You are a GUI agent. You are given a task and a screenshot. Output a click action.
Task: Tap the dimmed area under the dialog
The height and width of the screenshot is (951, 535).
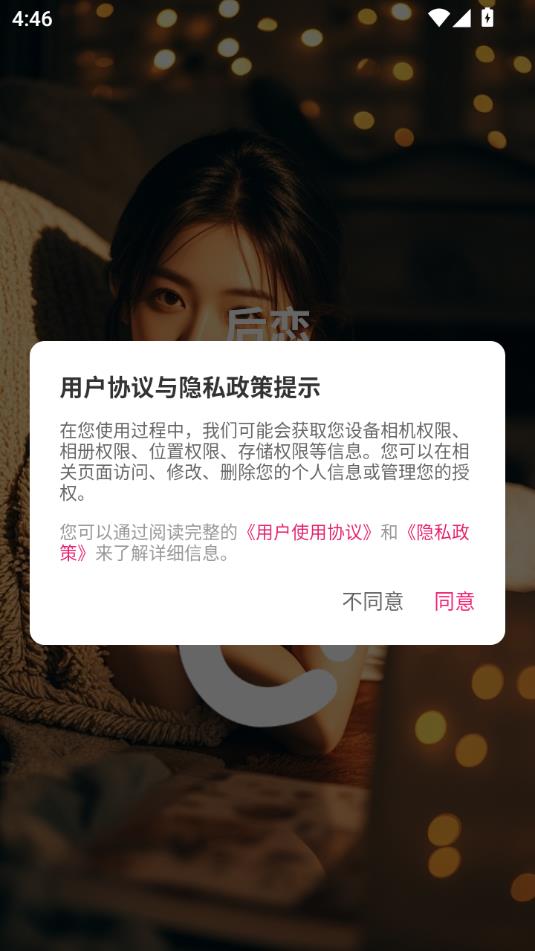click(267, 819)
